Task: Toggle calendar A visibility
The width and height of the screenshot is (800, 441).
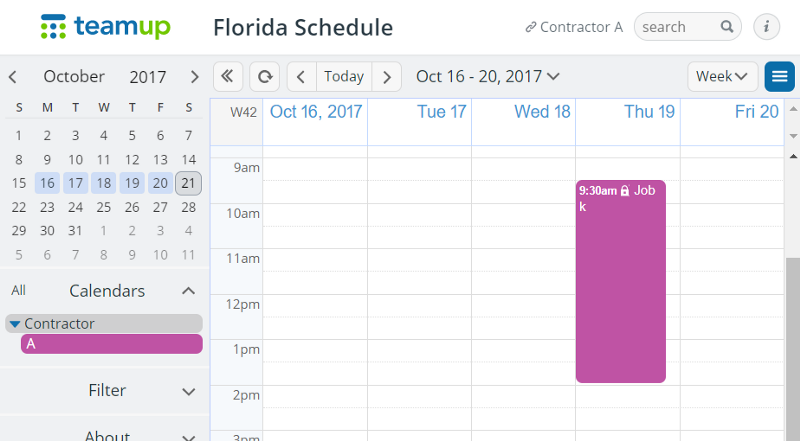Action: [x=112, y=344]
